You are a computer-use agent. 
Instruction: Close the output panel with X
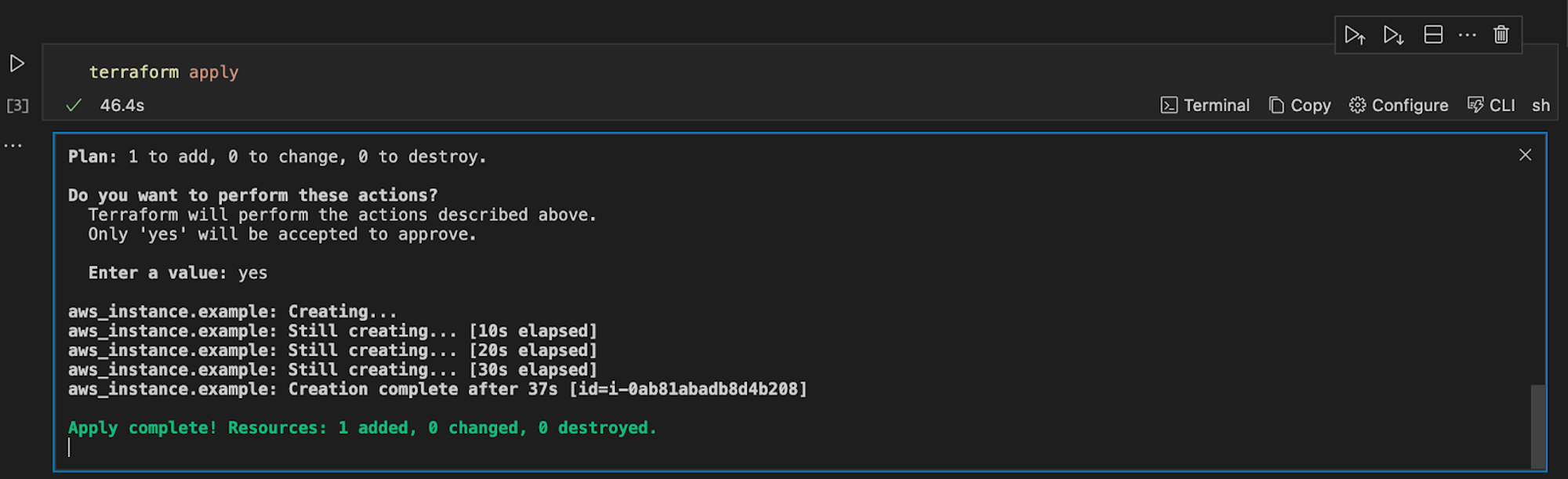[1525, 155]
